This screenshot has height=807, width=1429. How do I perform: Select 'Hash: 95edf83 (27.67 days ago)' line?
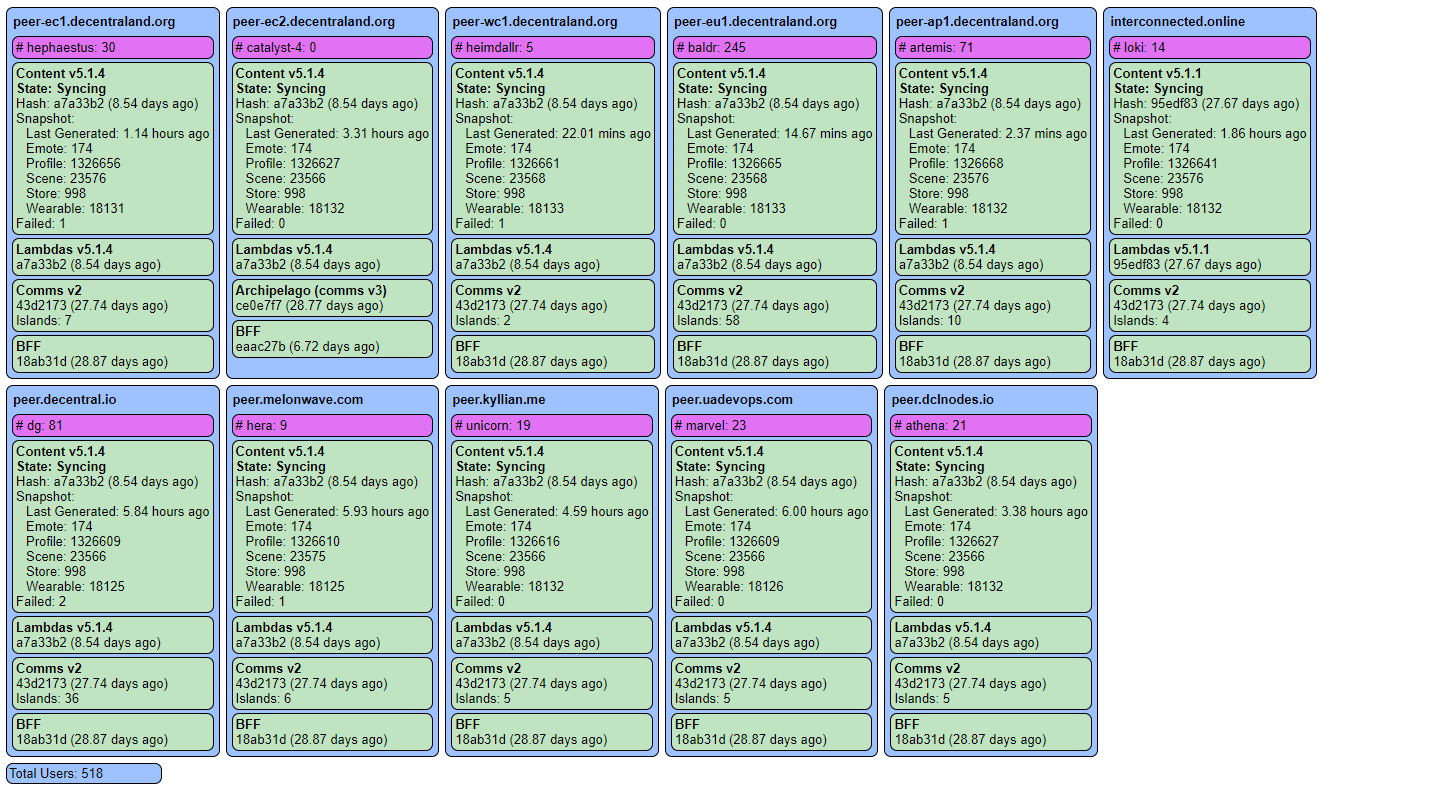click(x=1207, y=103)
